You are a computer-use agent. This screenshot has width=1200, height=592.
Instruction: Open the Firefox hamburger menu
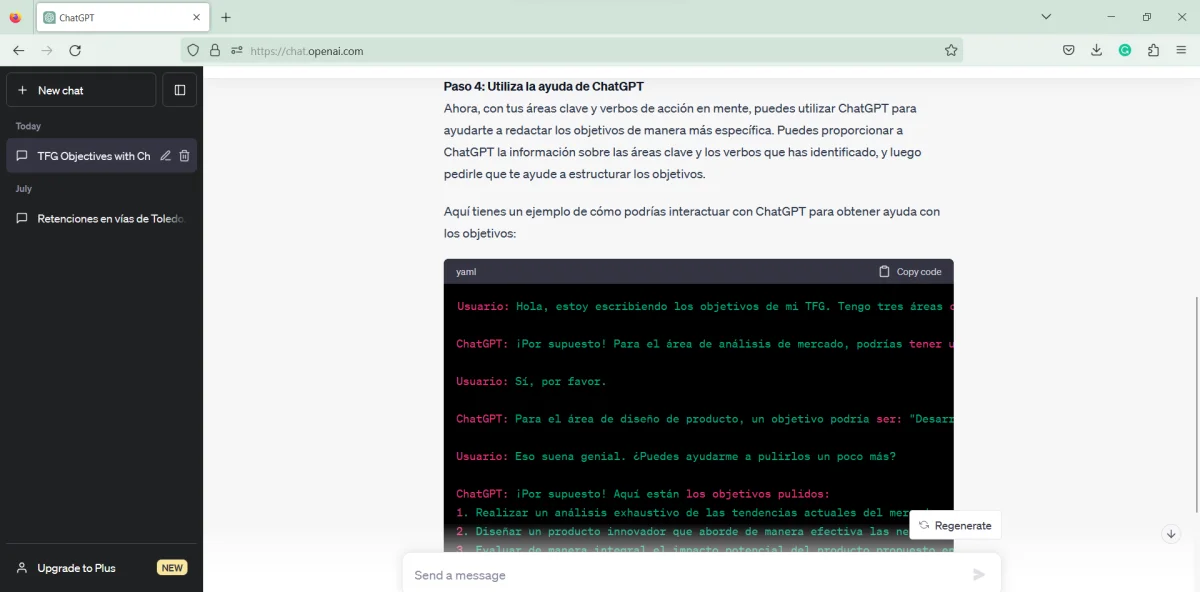pyautogui.click(x=1181, y=50)
